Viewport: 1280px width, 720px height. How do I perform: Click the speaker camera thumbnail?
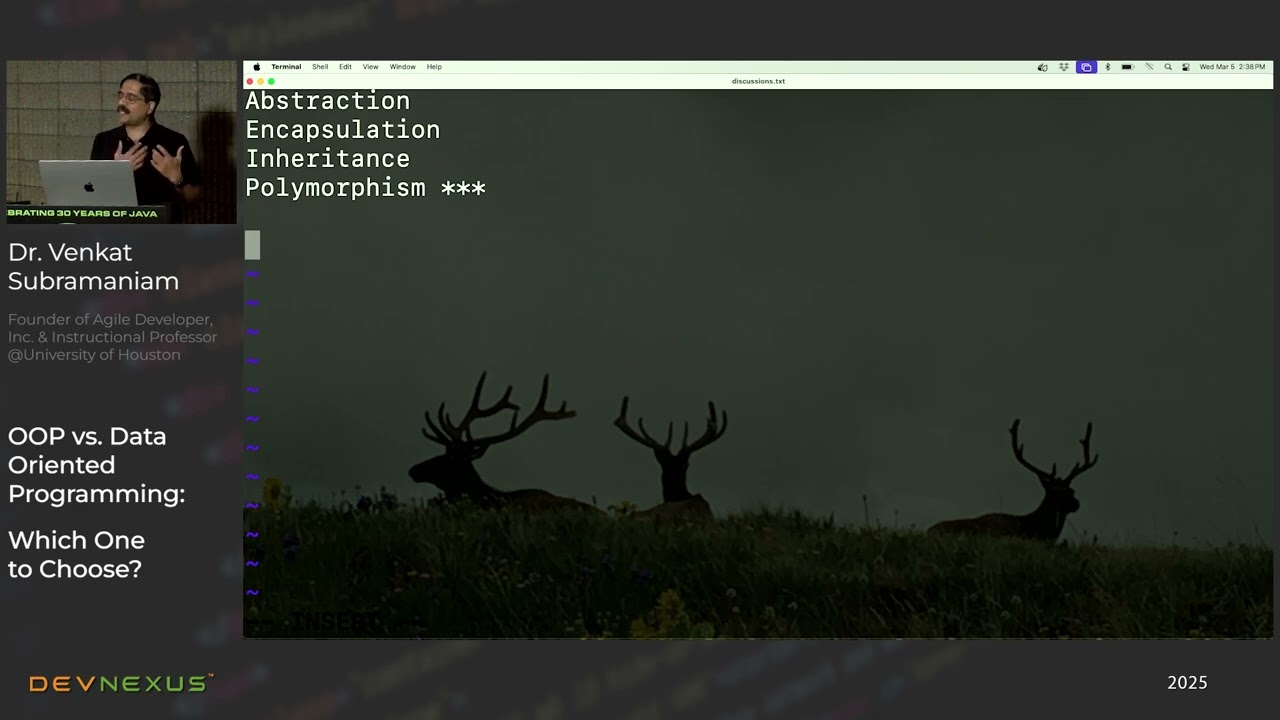click(x=121, y=142)
